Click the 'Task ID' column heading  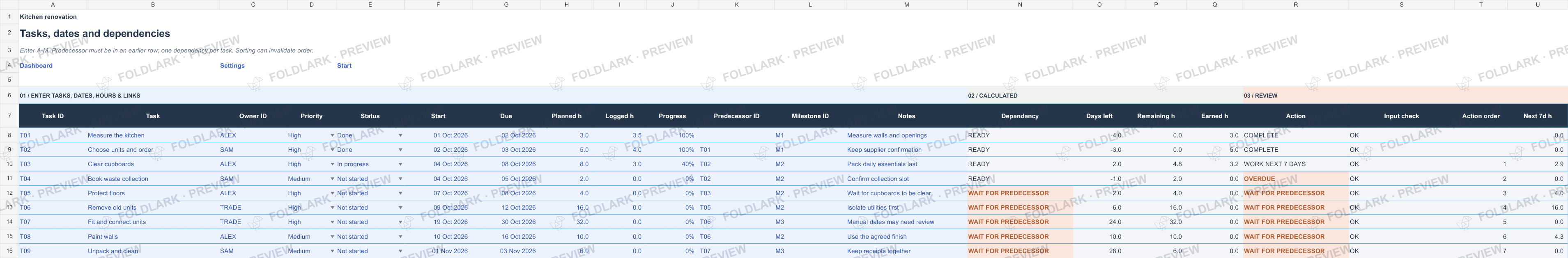pos(53,116)
